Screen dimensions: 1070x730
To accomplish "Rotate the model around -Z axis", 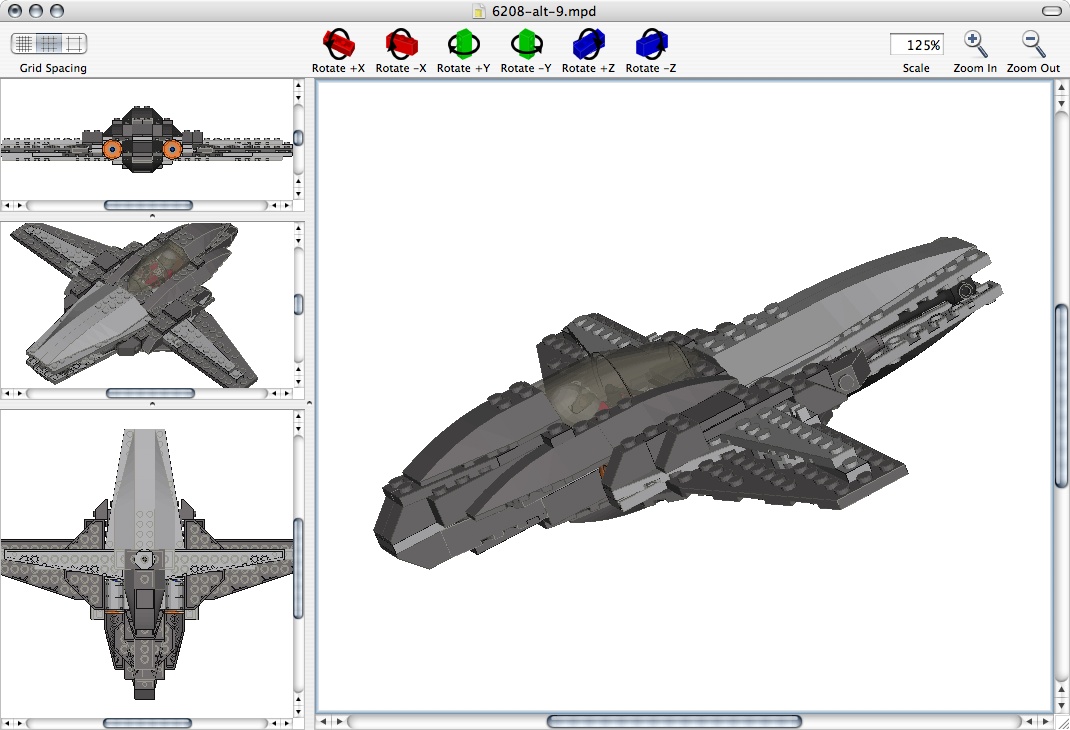I will pos(649,44).
